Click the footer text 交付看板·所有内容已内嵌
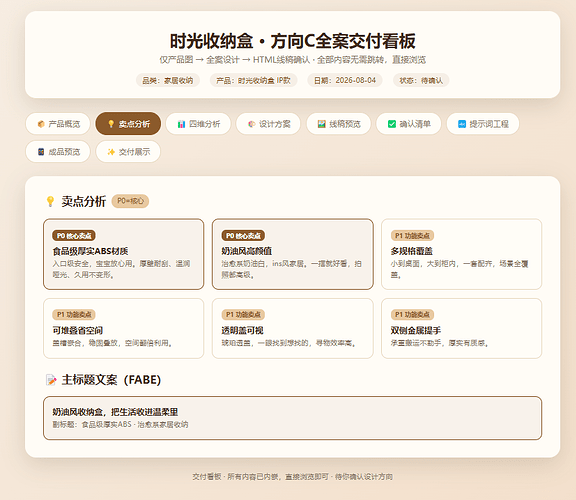This screenshot has height=500, width=576. coord(292,476)
